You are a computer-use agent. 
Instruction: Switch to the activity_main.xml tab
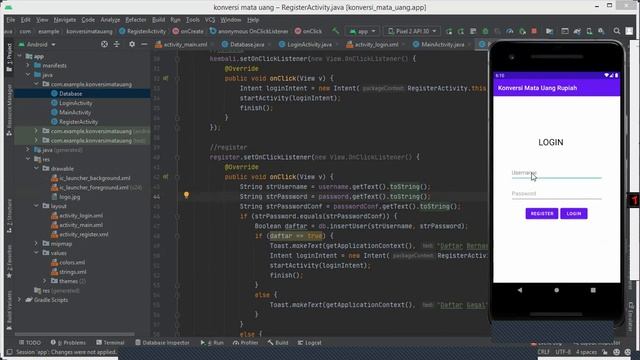click(x=184, y=44)
